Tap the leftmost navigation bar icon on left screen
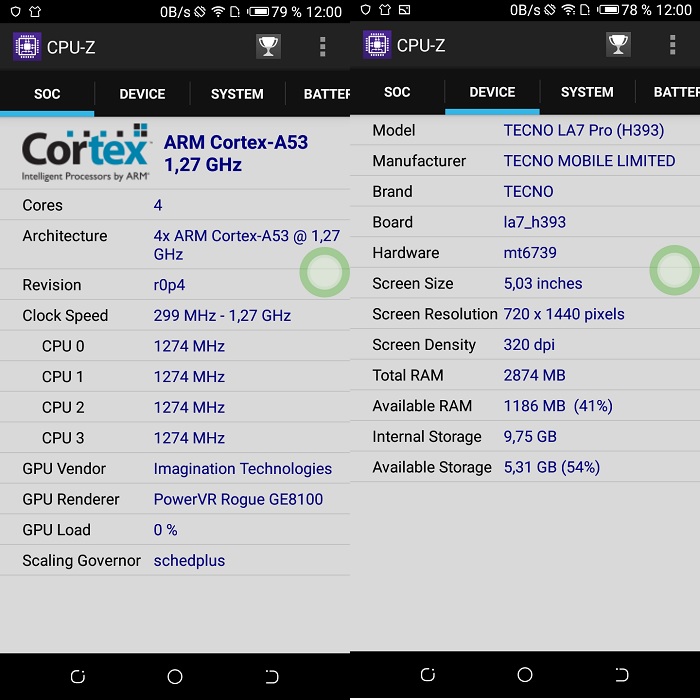 coord(78,676)
